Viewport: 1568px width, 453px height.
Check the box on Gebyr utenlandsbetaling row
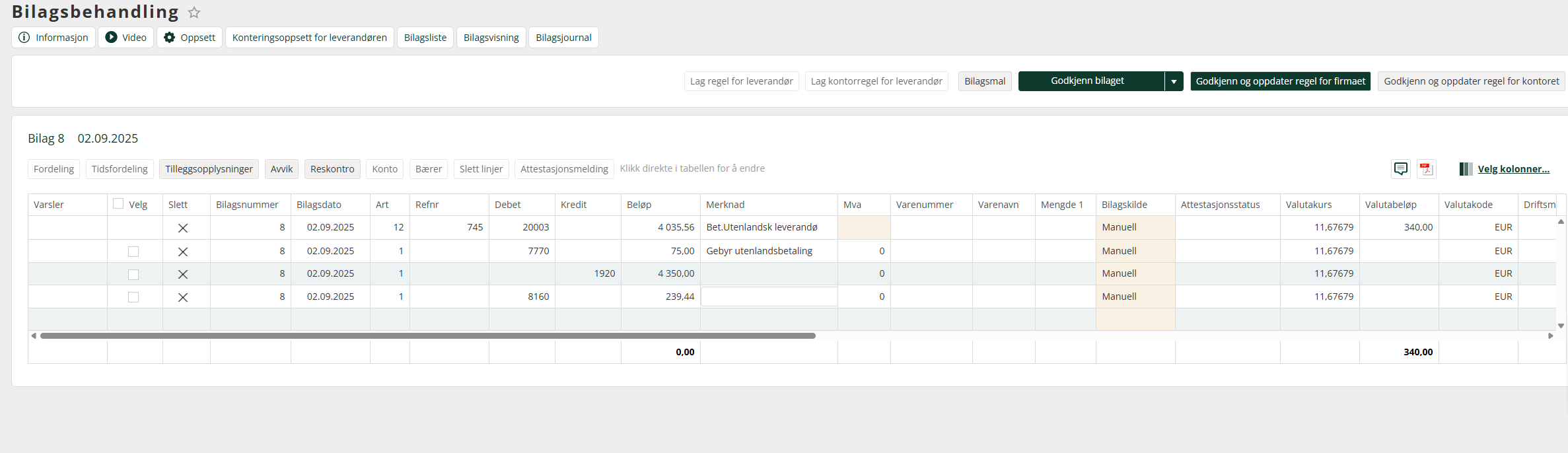[133, 252]
